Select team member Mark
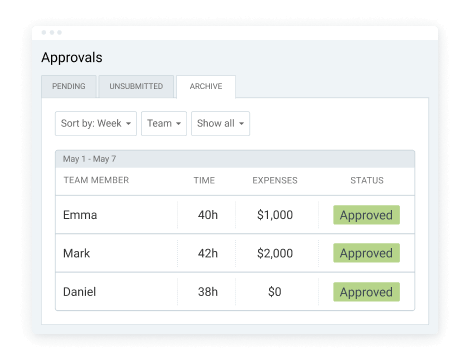Viewport: 470px width, 360px height. (x=77, y=253)
